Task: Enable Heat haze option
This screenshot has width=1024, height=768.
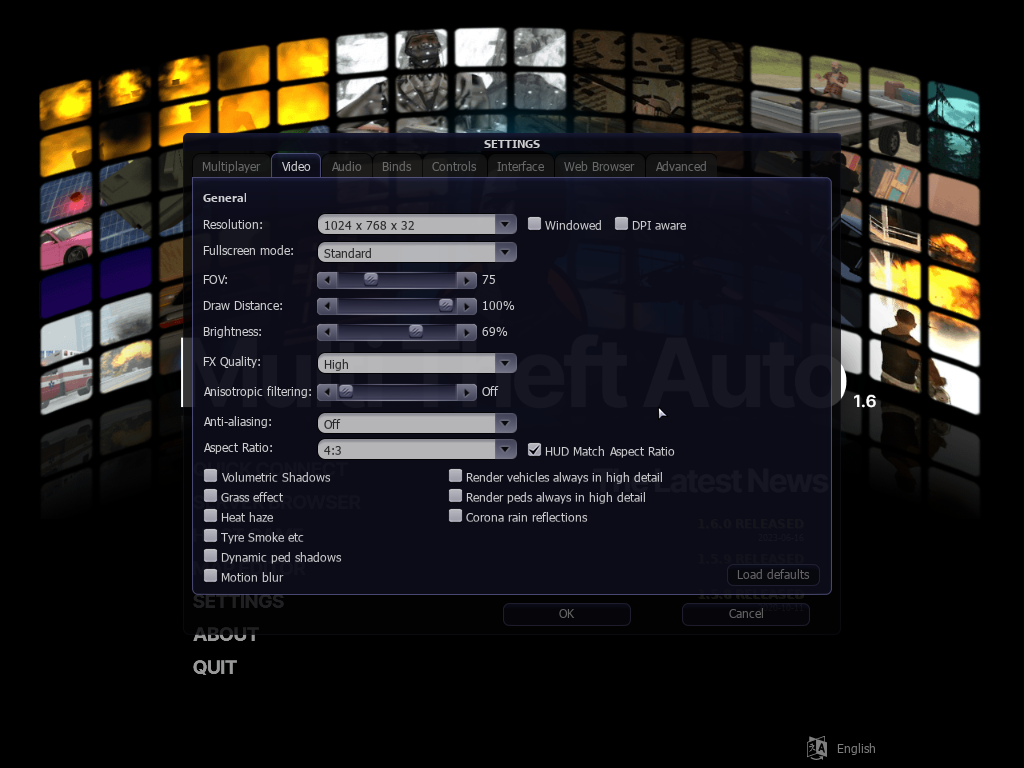Action: (210, 516)
